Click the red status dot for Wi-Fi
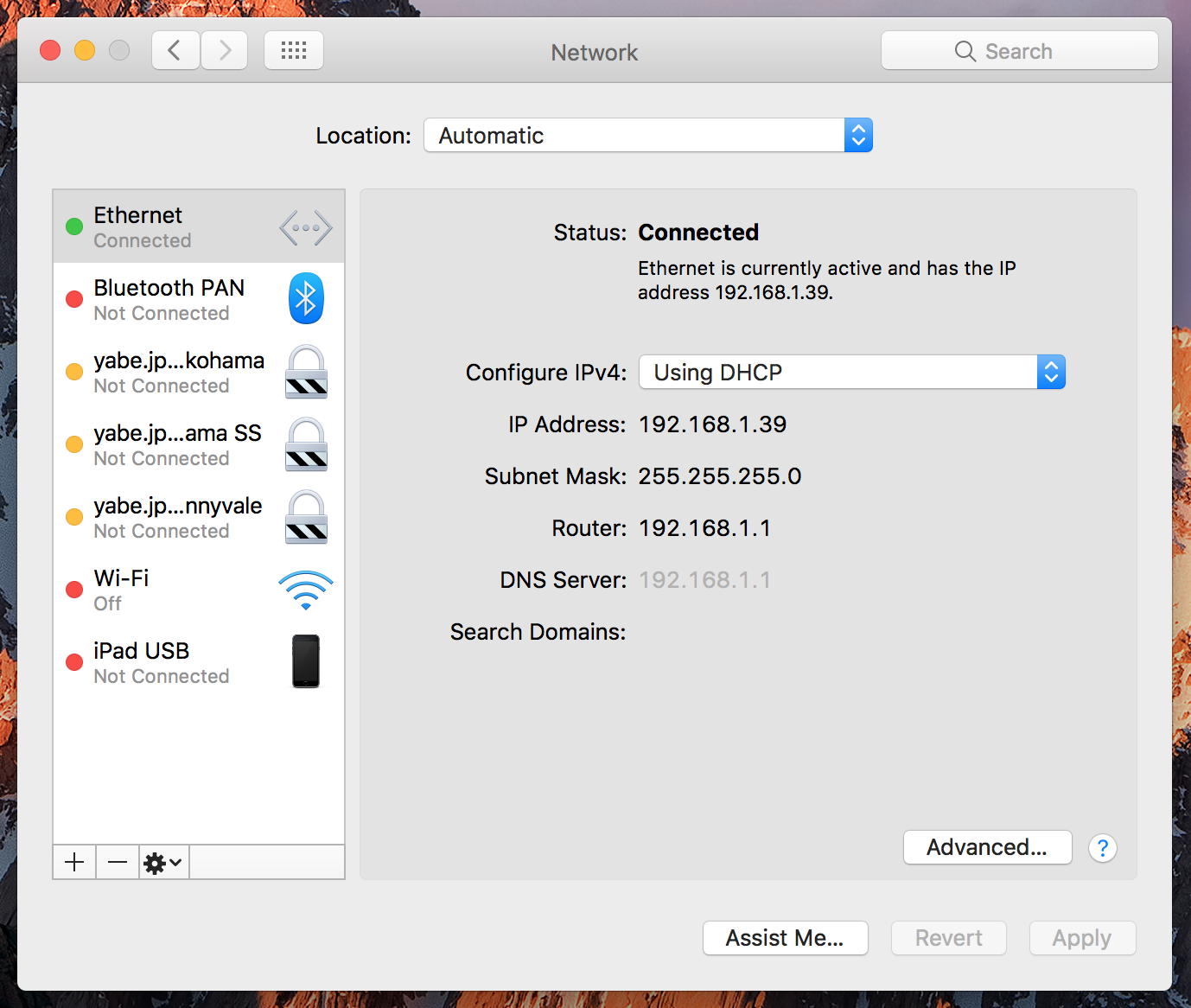Screen dimensions: 1191x1008 click(x=74, y=590)
